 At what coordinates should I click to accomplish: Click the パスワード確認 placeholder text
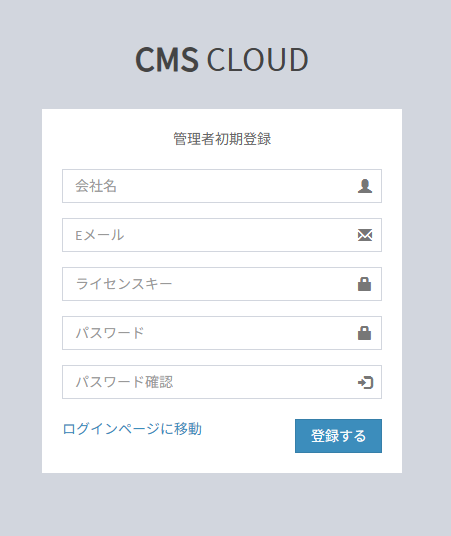124,382
